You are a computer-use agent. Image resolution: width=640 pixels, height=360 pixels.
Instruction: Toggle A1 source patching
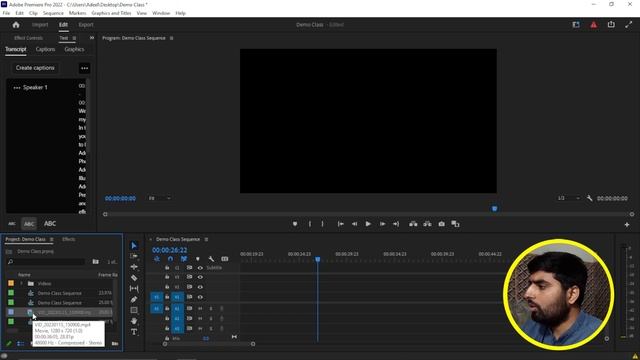coord(156,309)
